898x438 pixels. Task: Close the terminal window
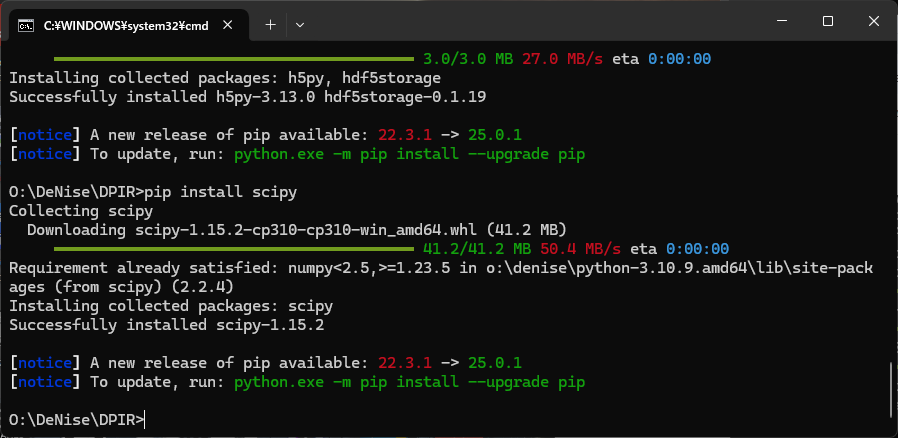click(x=873, y=21)
